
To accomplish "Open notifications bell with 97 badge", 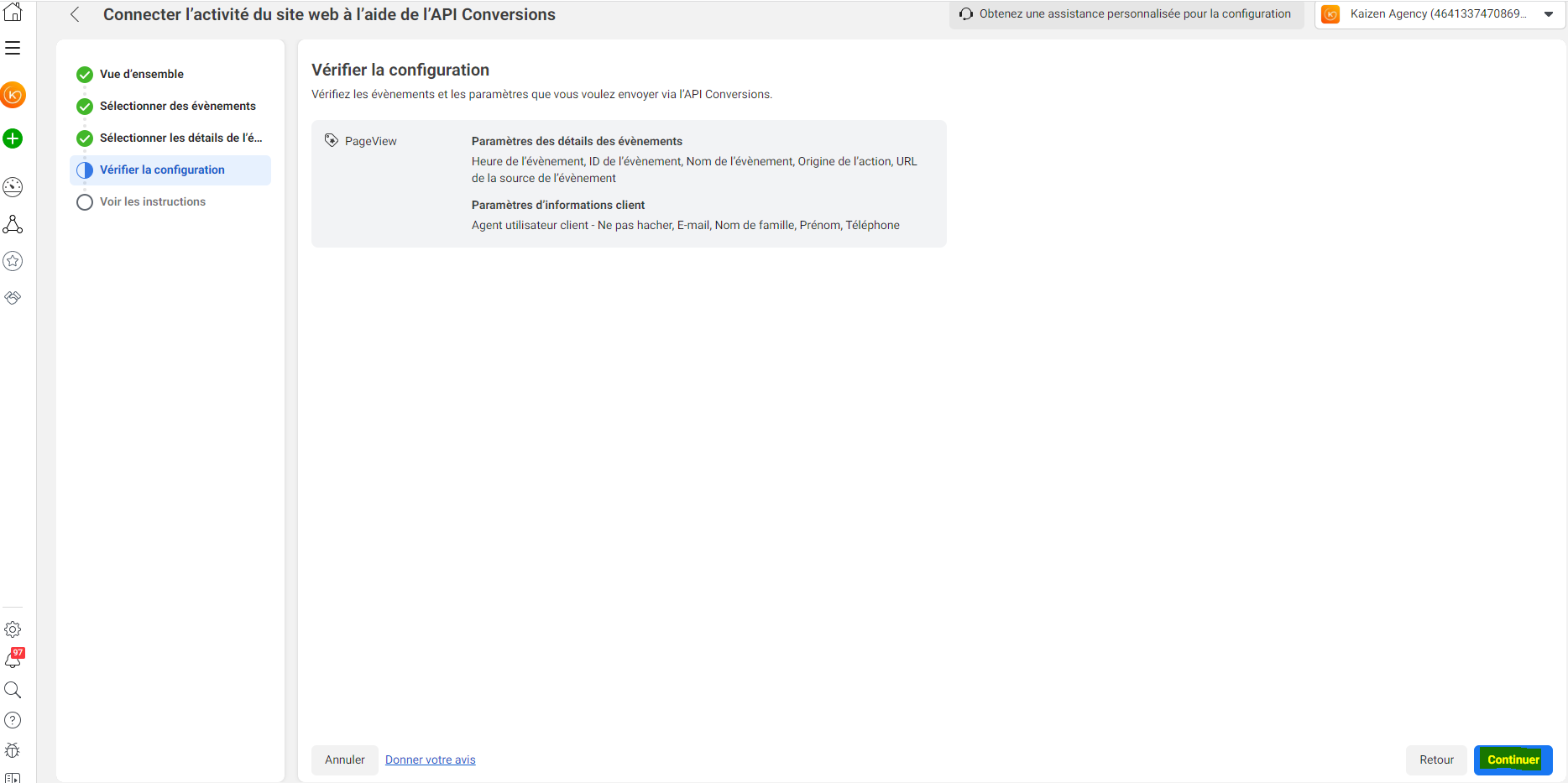I will point(13,659).
